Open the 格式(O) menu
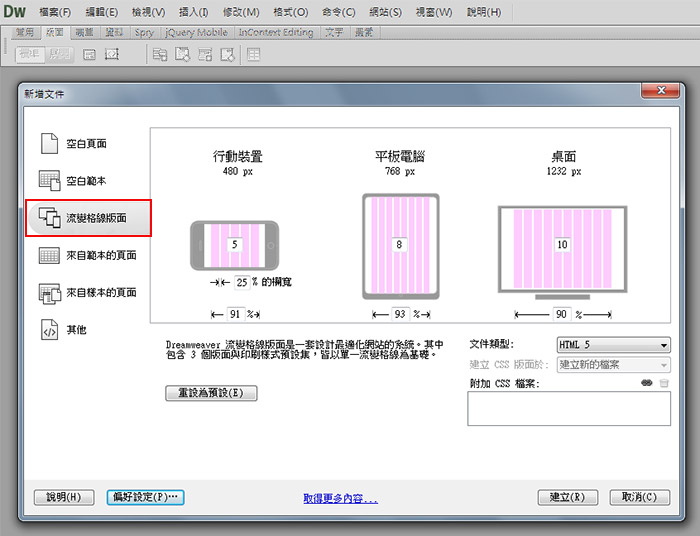 tap(291, 12)
